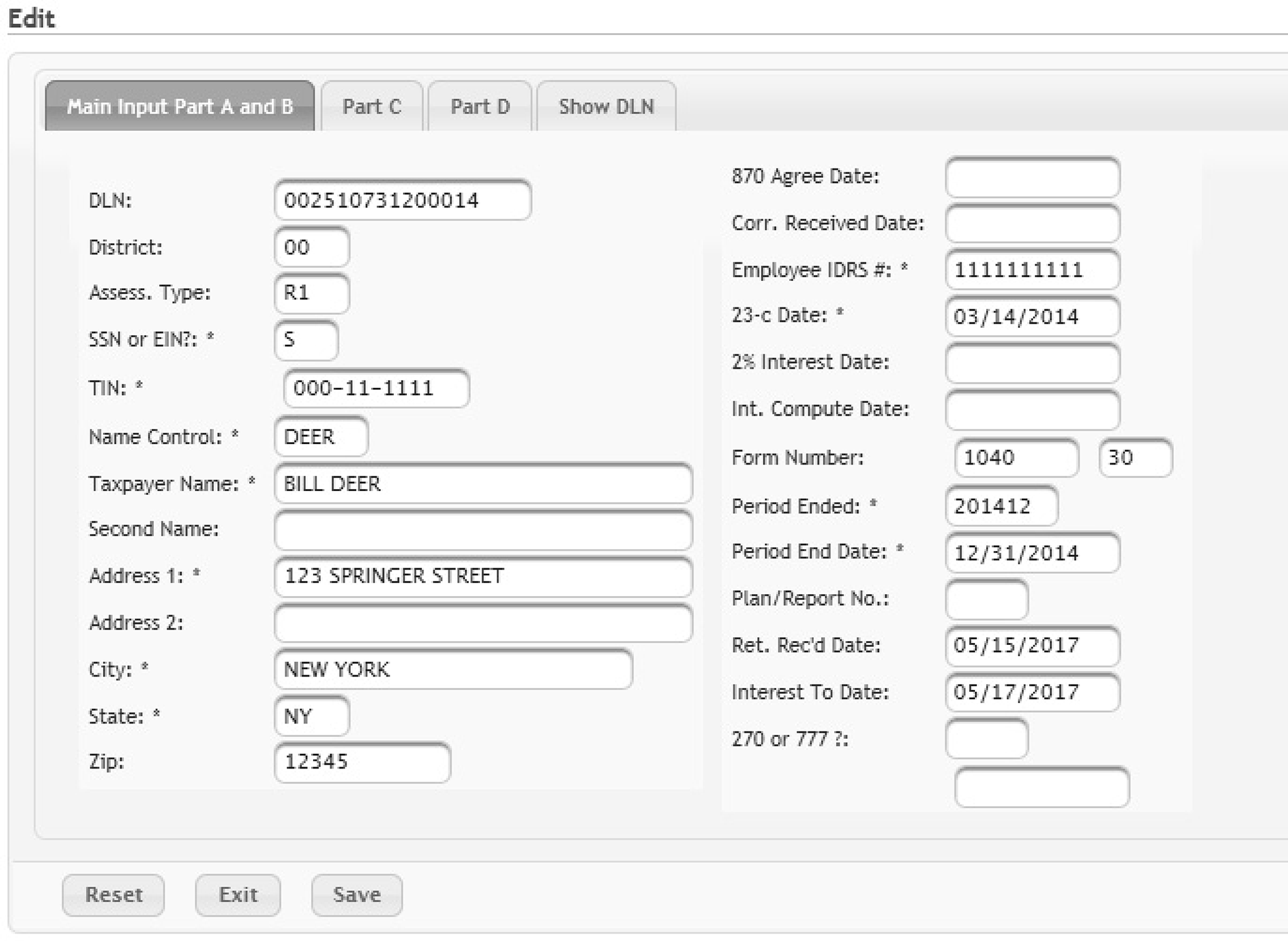Screen dimensions: 1288x941
Task: Click the Address 1 text box
Action: coord(483,576)
